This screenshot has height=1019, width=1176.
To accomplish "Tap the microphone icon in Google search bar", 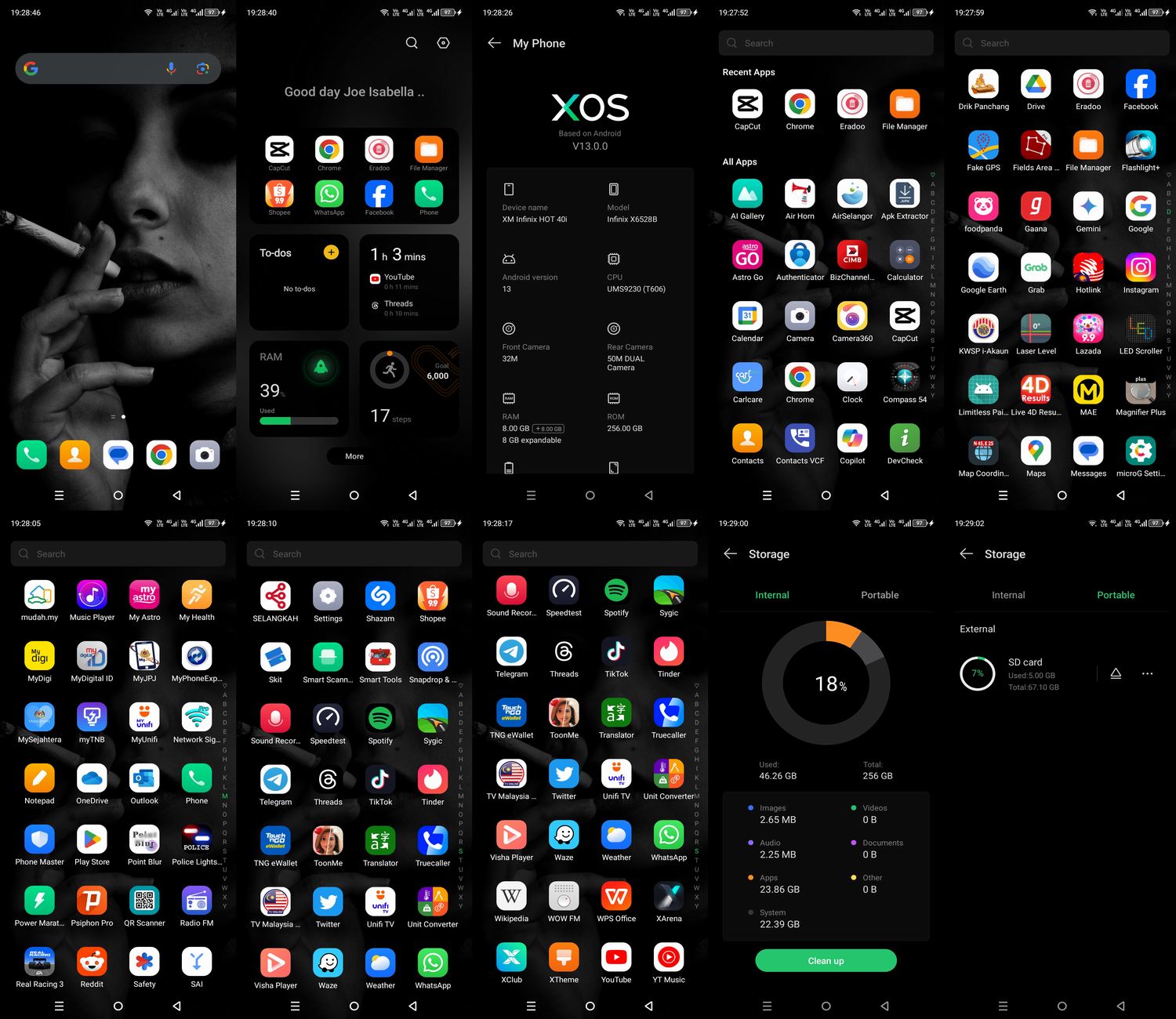I will 171,69.
